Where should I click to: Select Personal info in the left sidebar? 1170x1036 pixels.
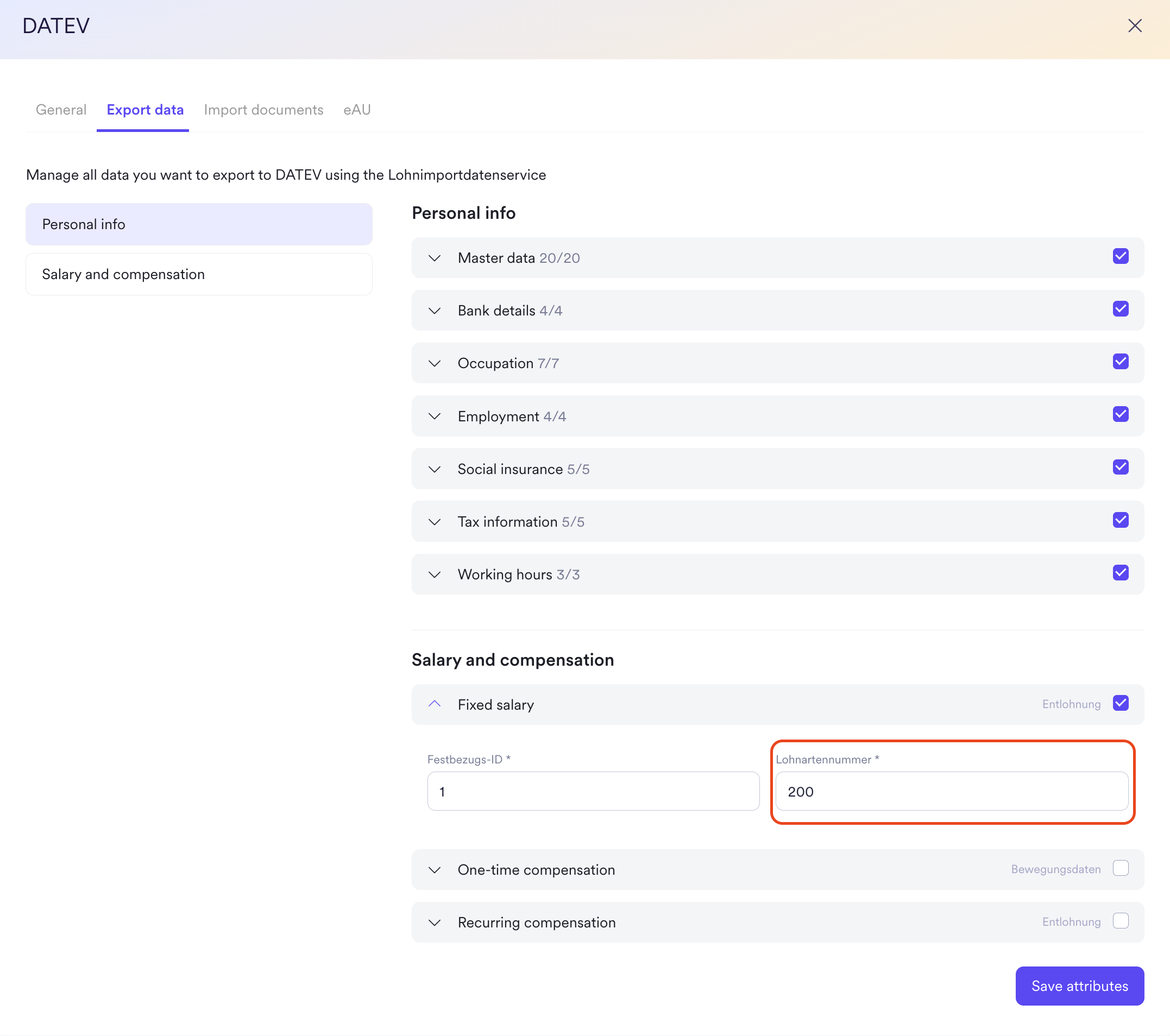tap(199, 224)
